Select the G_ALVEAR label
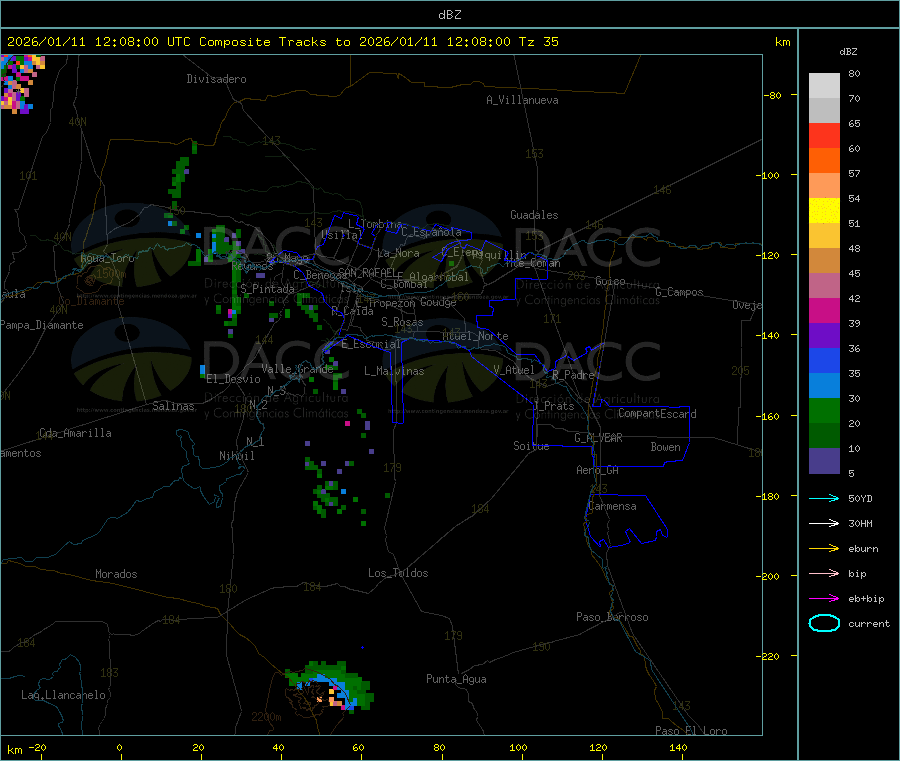 [x=598, y=438]
